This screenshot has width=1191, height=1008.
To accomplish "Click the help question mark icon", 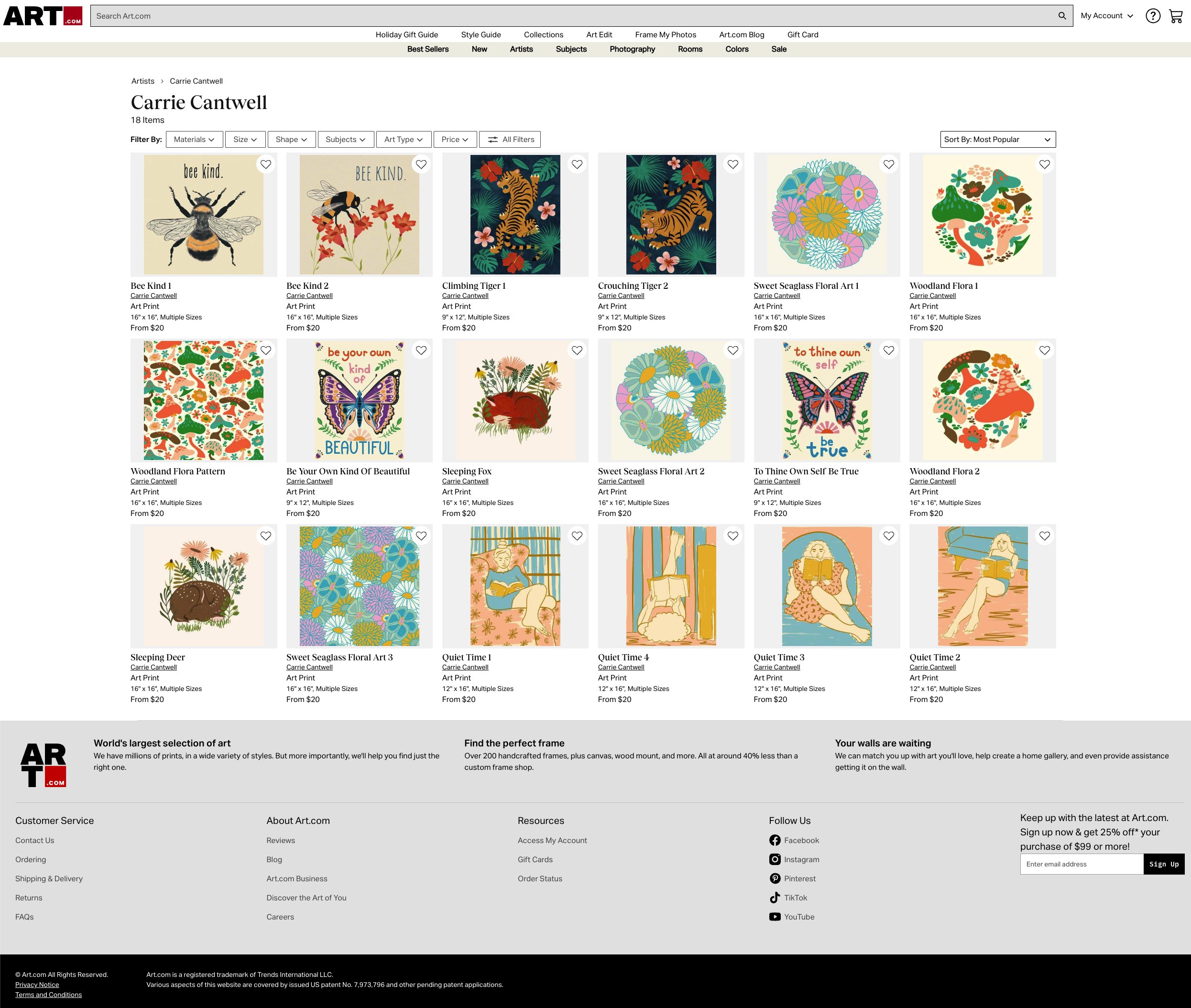I will (1153, 16).
